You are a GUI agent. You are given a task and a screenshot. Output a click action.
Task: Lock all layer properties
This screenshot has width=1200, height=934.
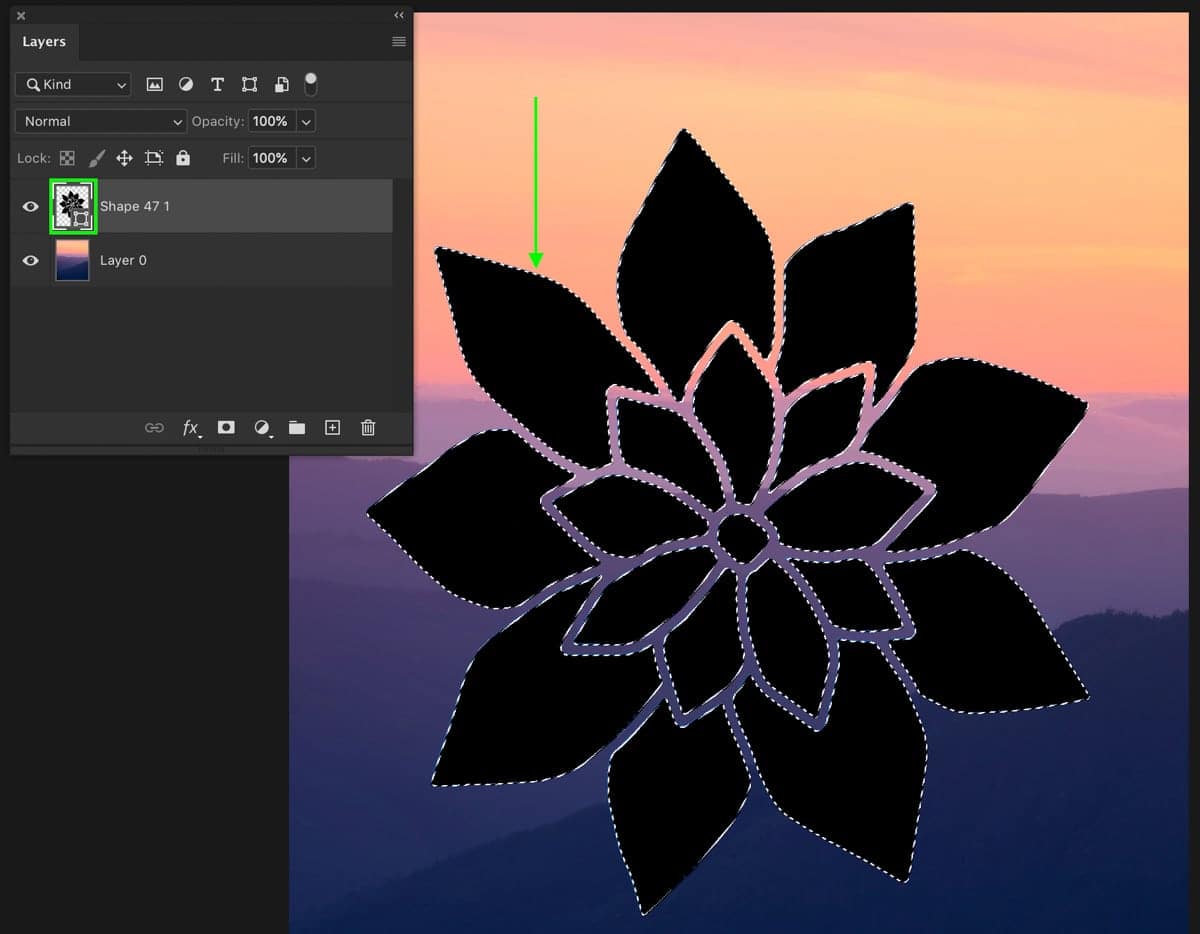[x=183, y=158]
